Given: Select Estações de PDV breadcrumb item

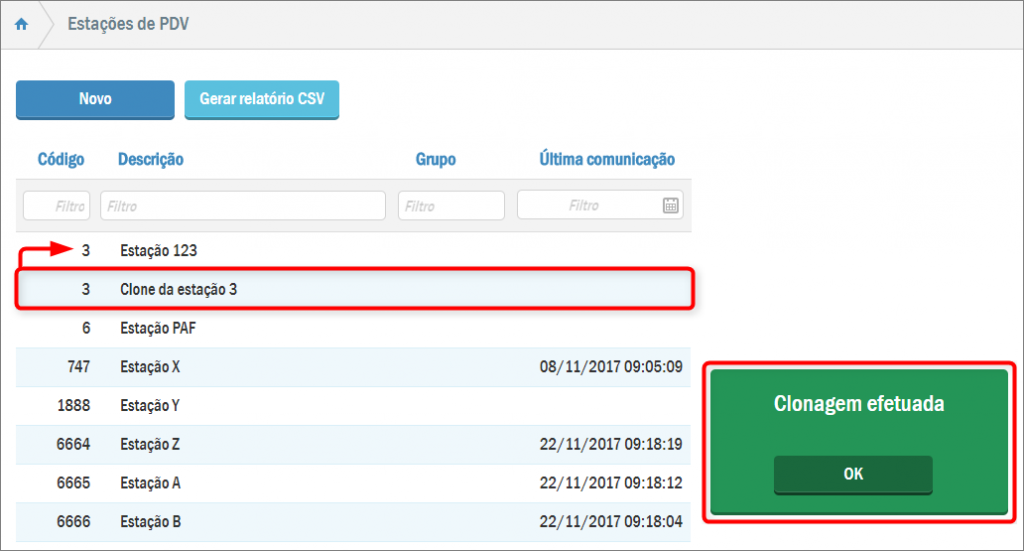Looking at the screenshot, I should pos(128,25).
